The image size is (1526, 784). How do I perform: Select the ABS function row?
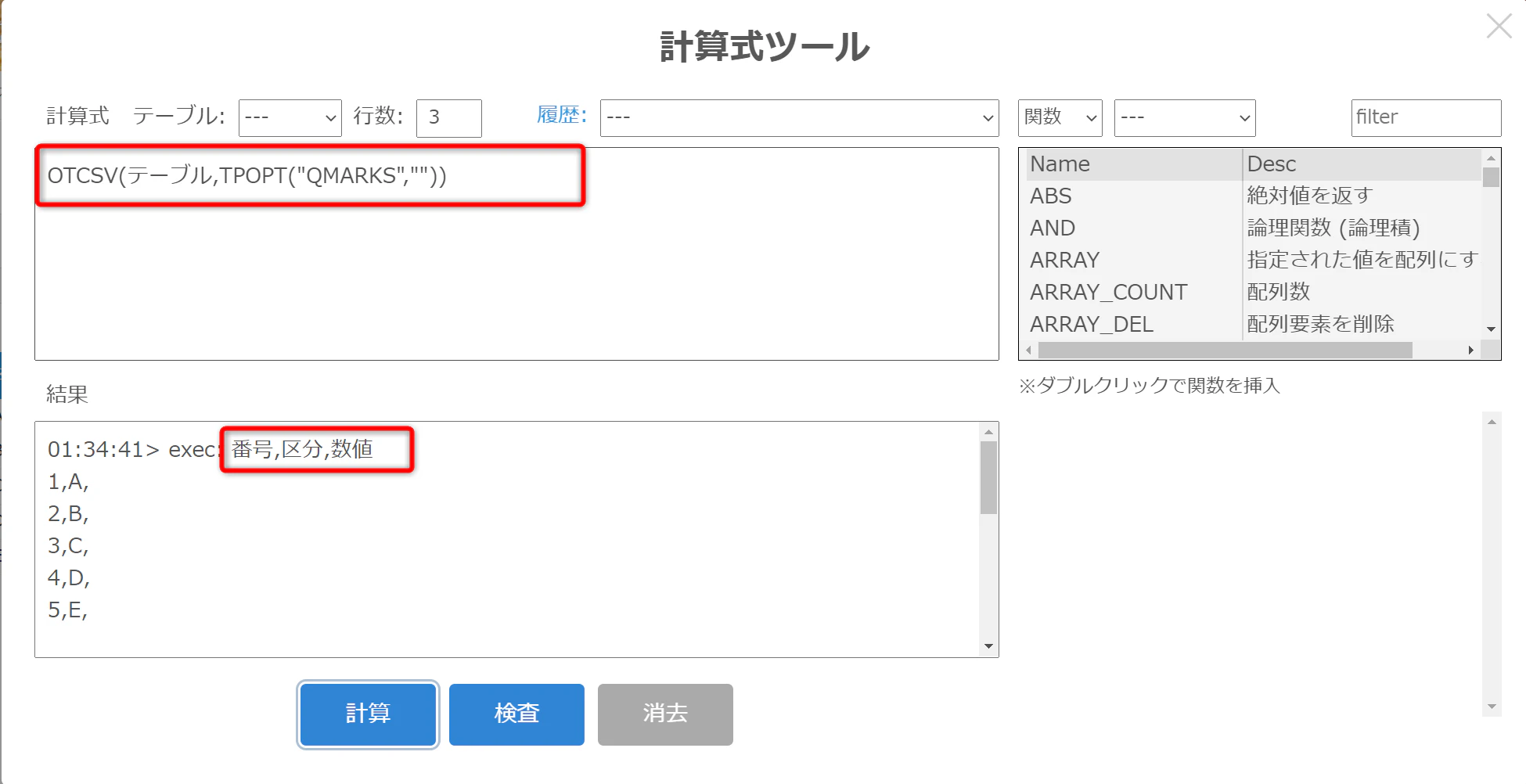[1252, 196]
